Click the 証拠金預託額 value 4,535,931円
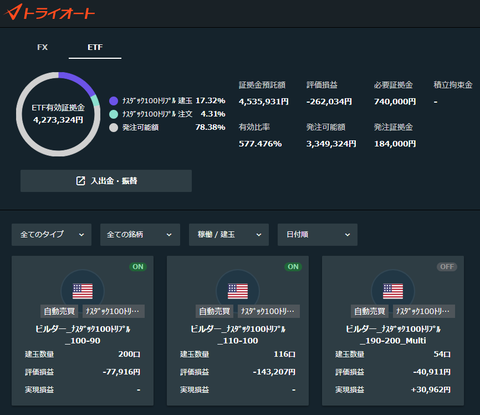This screenshot has height=415, width=480. pyautogui.click(x=263, y=102)
